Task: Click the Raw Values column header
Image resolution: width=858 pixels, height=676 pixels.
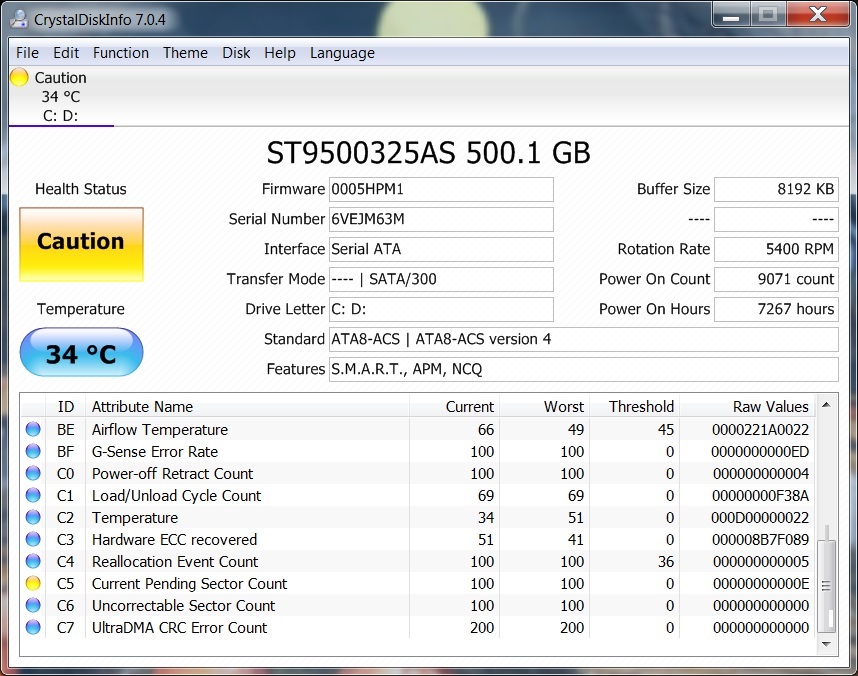Action: (x=747, y=407)
